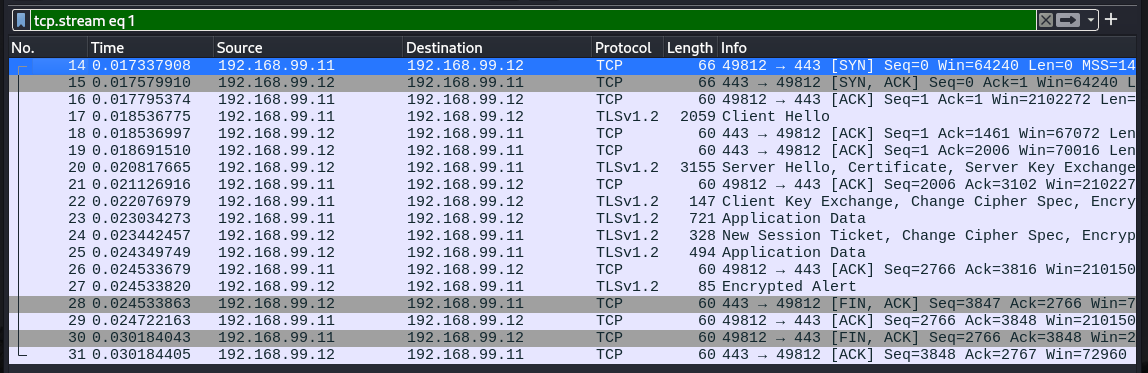Viewport: 1148px width, 373px height.
Task: Select packet 29 with Ack=3848
Action: (573, 320)
